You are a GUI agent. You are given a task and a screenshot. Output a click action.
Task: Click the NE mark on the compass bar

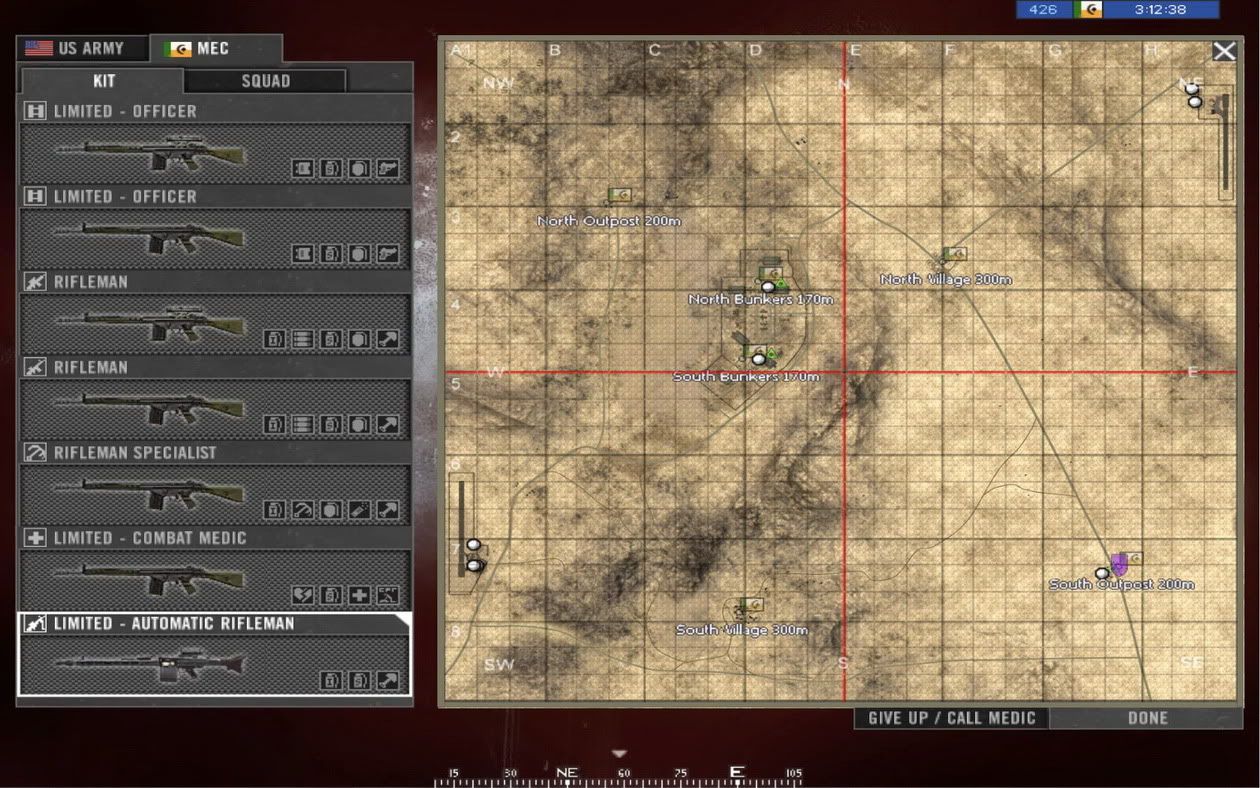tap(567, 773)
